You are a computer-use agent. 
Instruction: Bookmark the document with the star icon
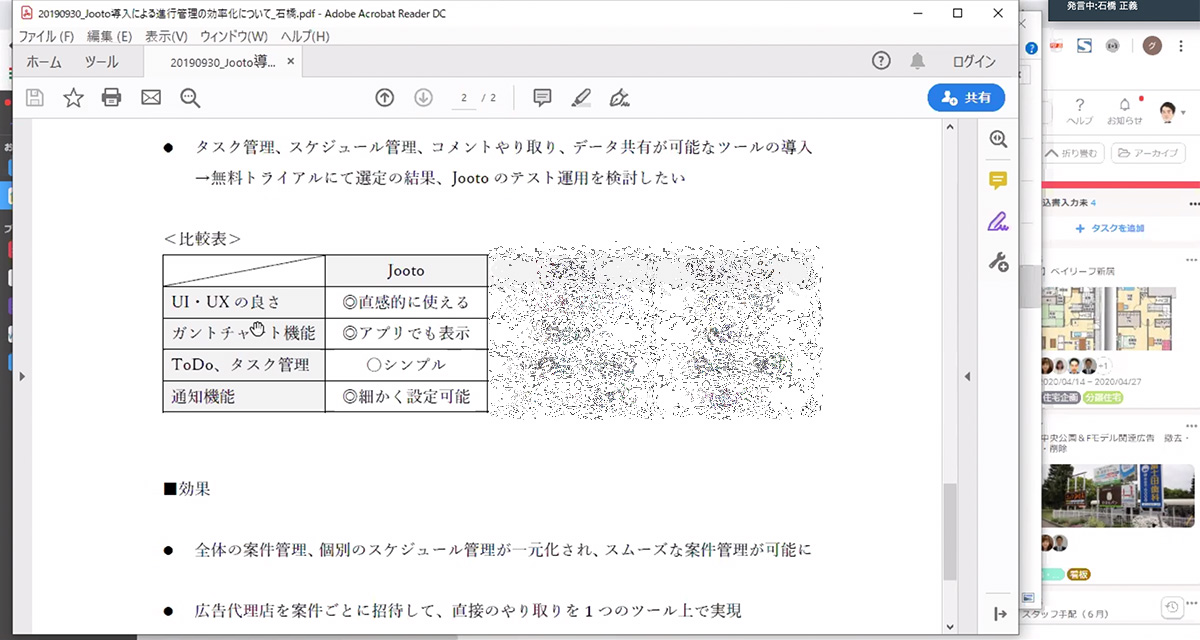click(x=73, y=97)
